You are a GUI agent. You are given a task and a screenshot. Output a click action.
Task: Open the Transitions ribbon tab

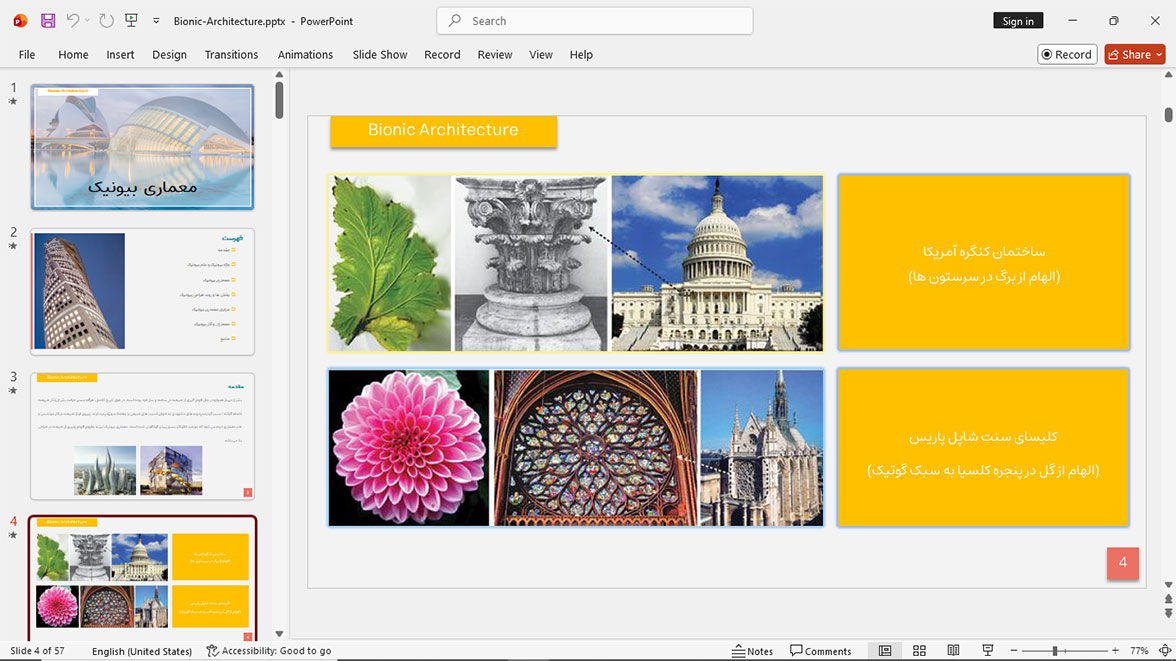point(231,55)
